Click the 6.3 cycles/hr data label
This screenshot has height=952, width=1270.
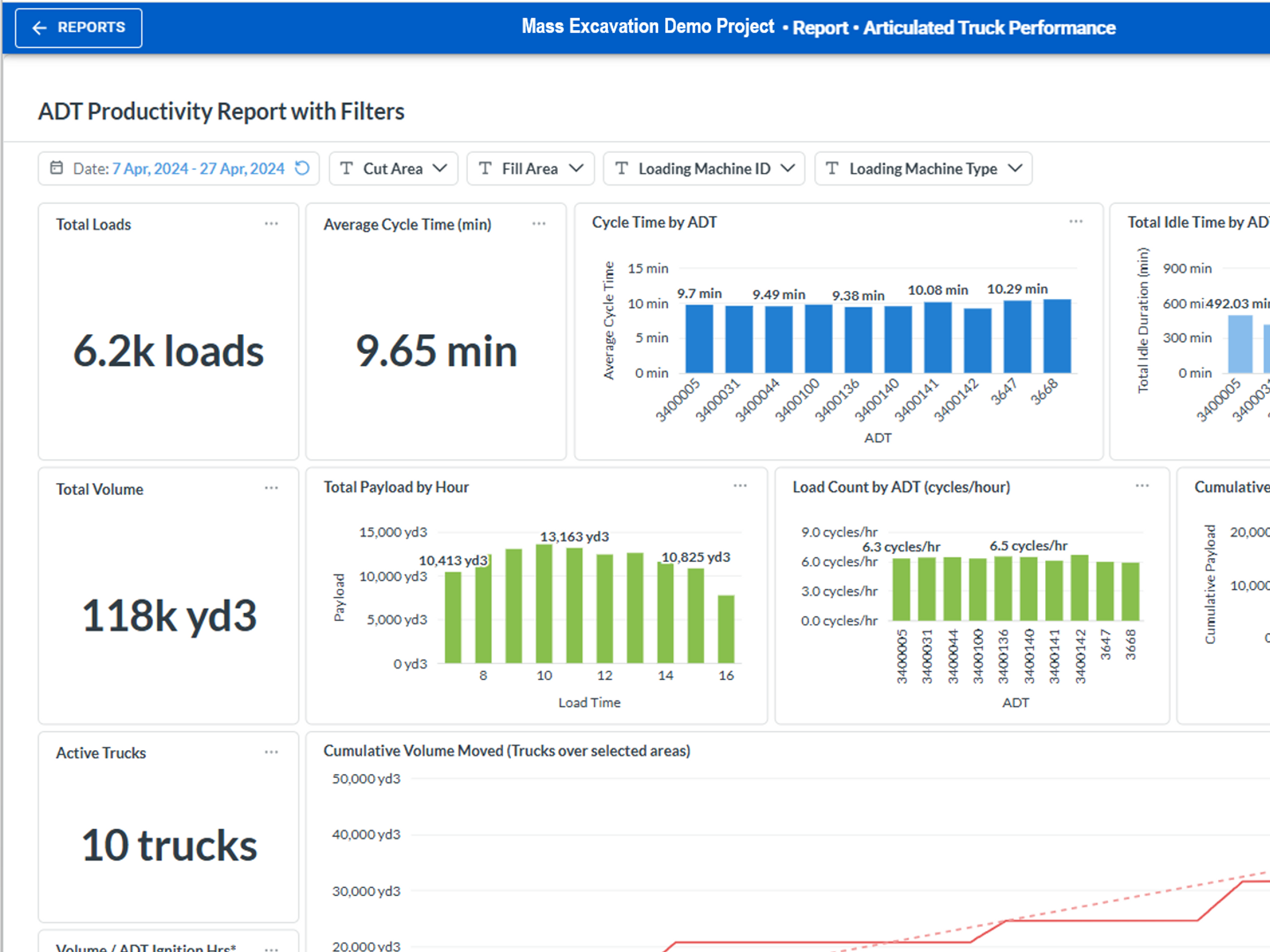pos(901,547)
